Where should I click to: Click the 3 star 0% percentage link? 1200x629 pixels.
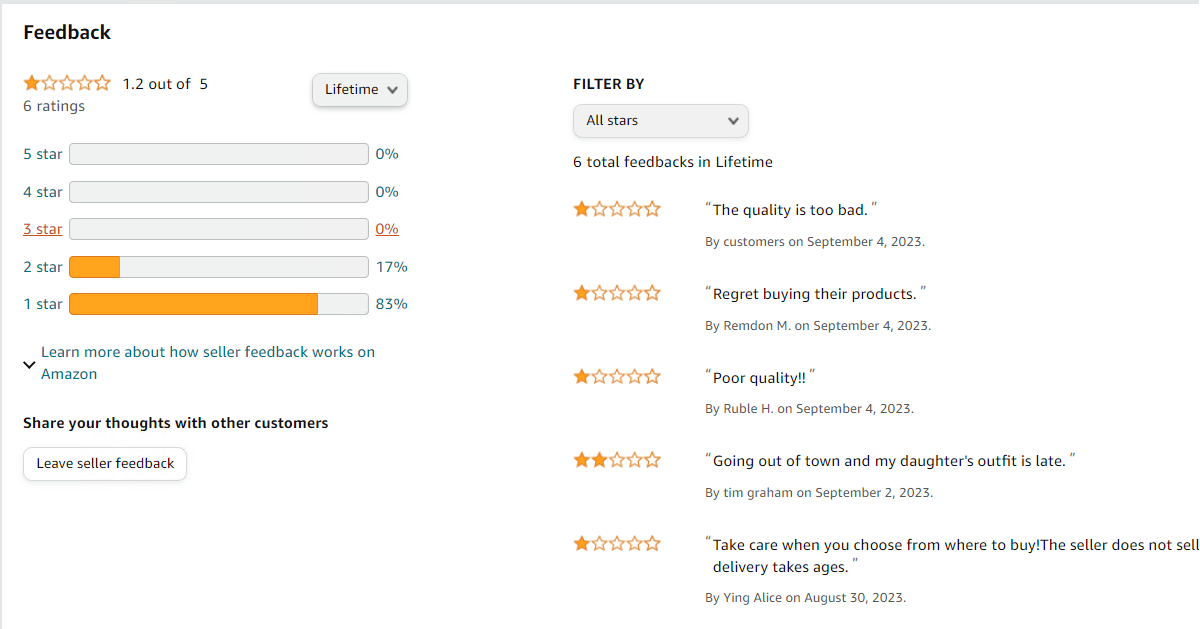pos(387,229)
